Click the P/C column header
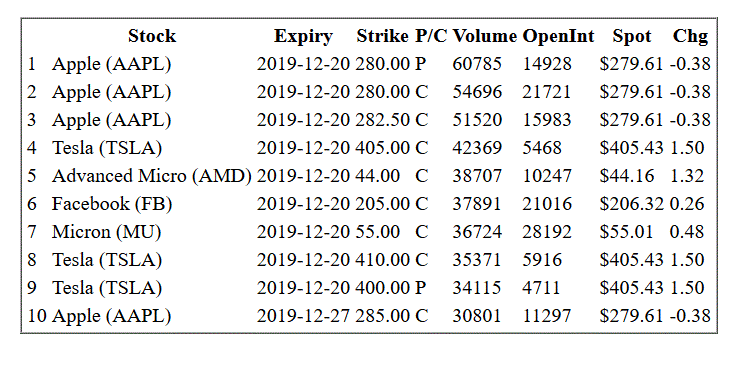Image resolution: width=756 pixels, height=370 pixels. point(431,36)
